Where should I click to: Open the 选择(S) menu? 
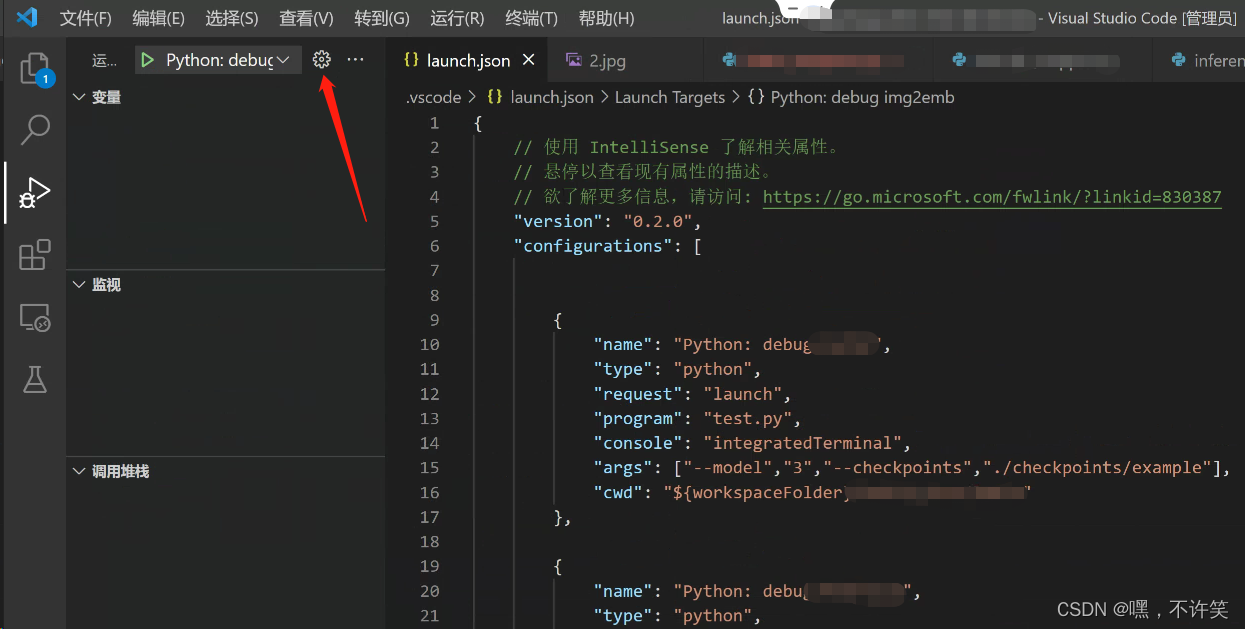coord(232,18)
